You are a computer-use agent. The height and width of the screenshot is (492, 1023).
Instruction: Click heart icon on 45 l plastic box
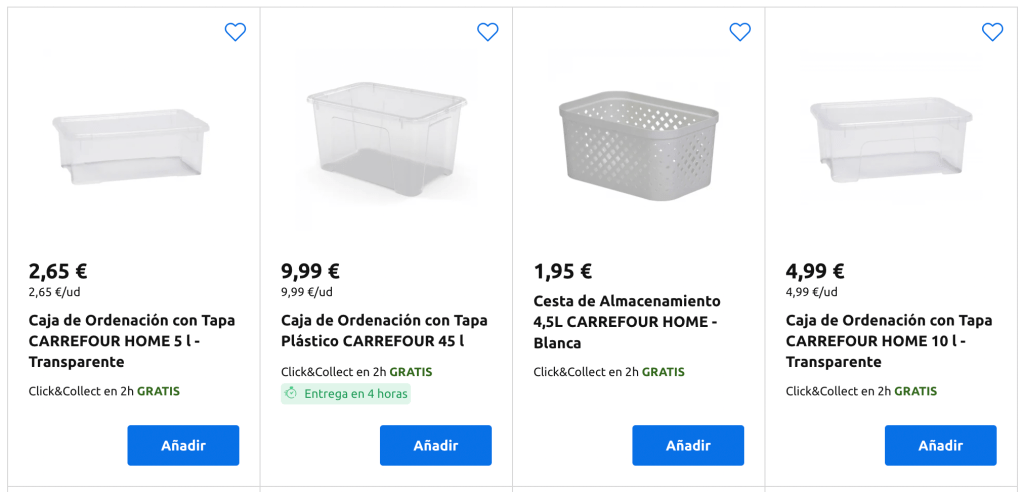(488, 32)
